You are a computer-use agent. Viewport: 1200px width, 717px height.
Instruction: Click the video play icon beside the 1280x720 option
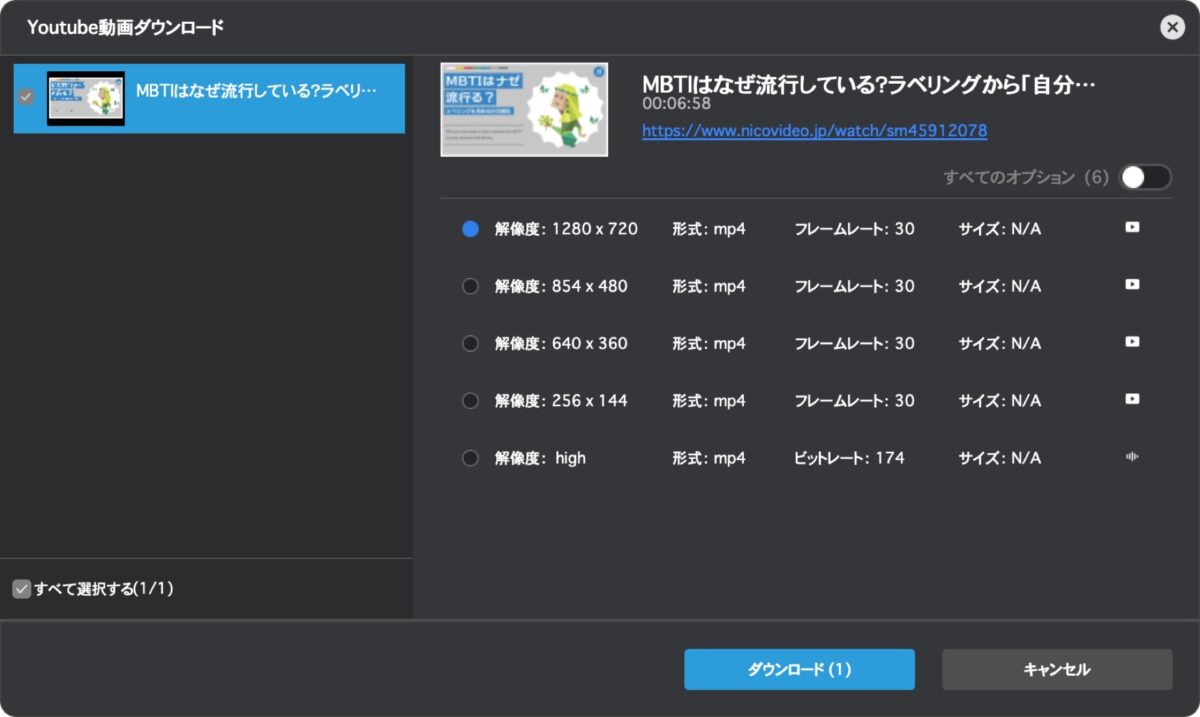coord(1131,227)
